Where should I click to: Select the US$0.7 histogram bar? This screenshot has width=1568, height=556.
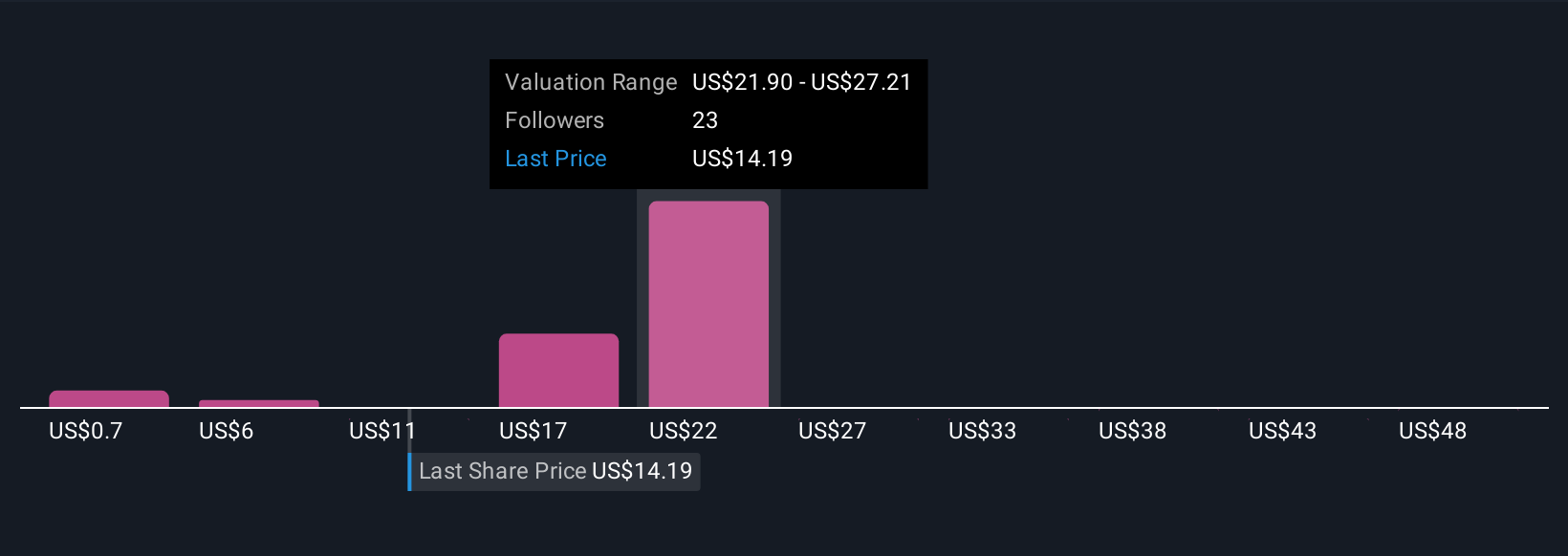pos(109,399)
